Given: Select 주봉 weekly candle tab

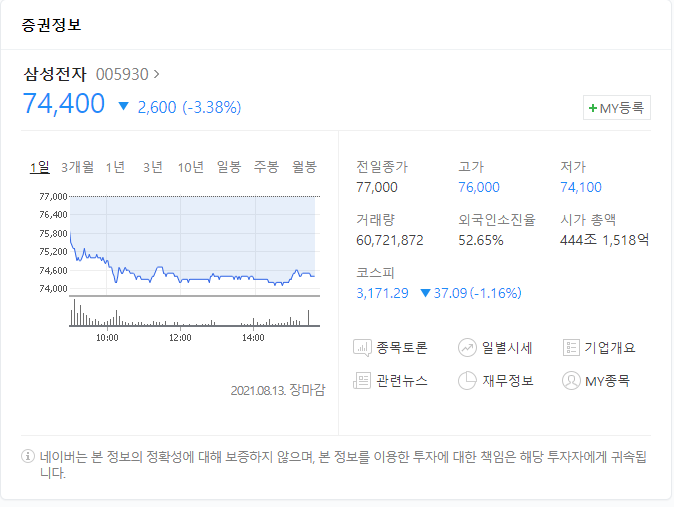Looking at the screenshot, I should pos(267,167).
